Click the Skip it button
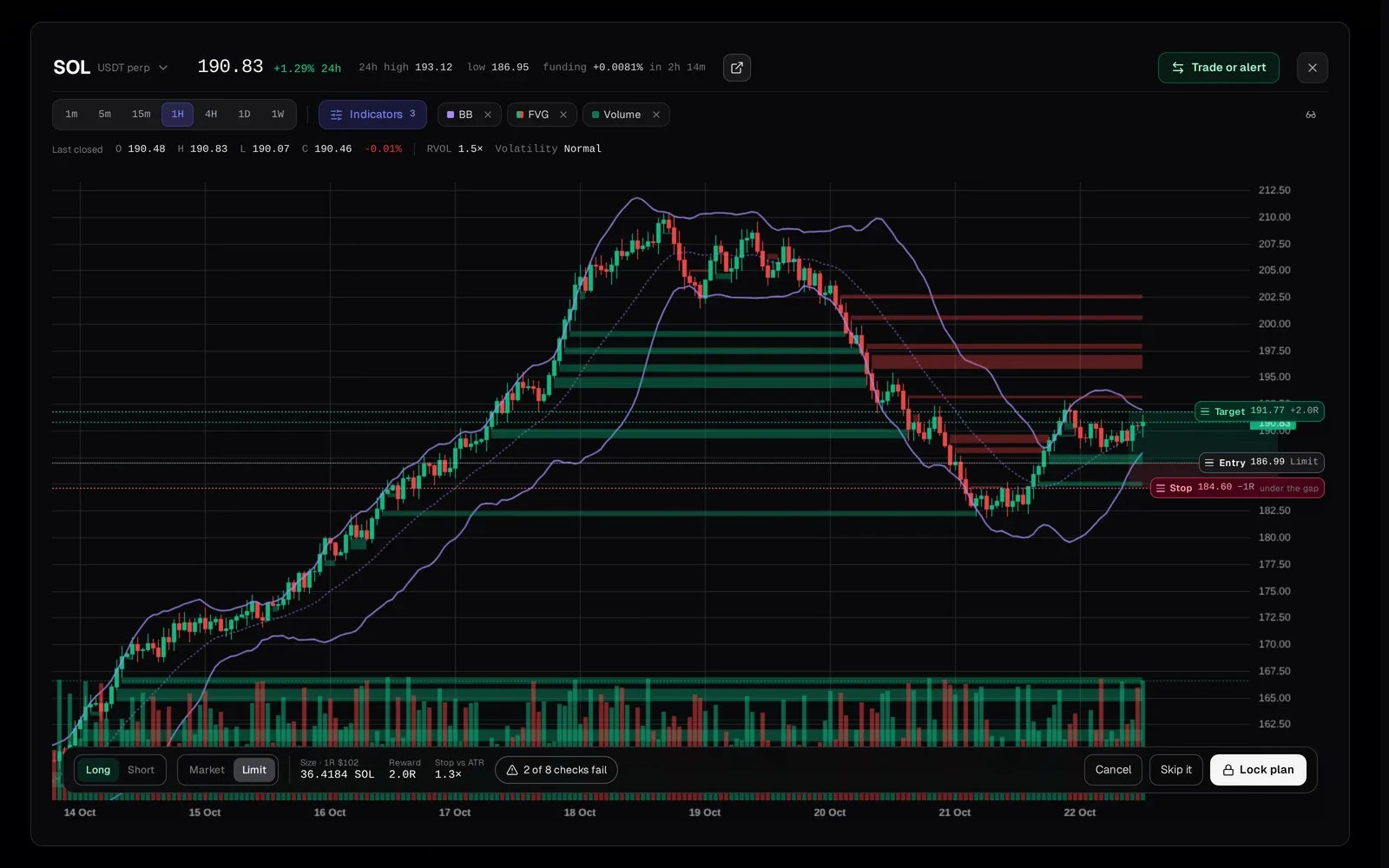The height and width of the screenshot is (868, 1389). point(1175,770)
